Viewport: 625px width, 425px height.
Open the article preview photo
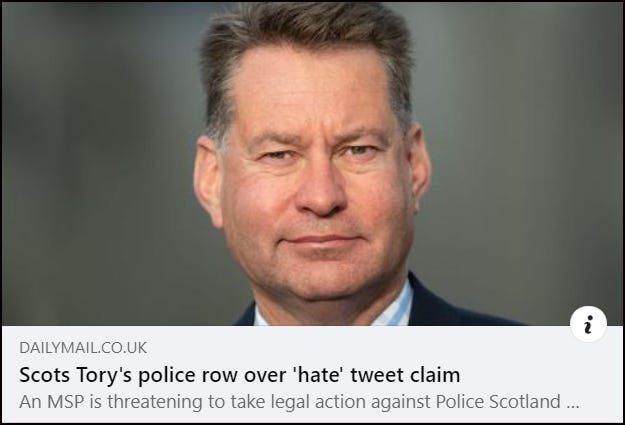312,164
